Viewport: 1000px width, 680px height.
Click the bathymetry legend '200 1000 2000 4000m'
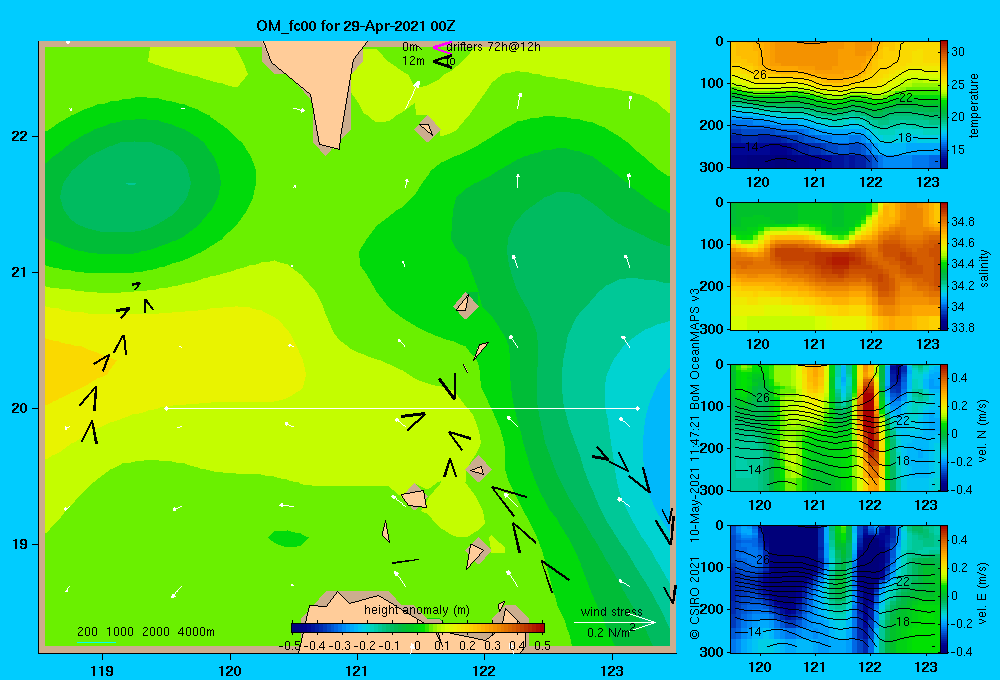click(146, 632)
